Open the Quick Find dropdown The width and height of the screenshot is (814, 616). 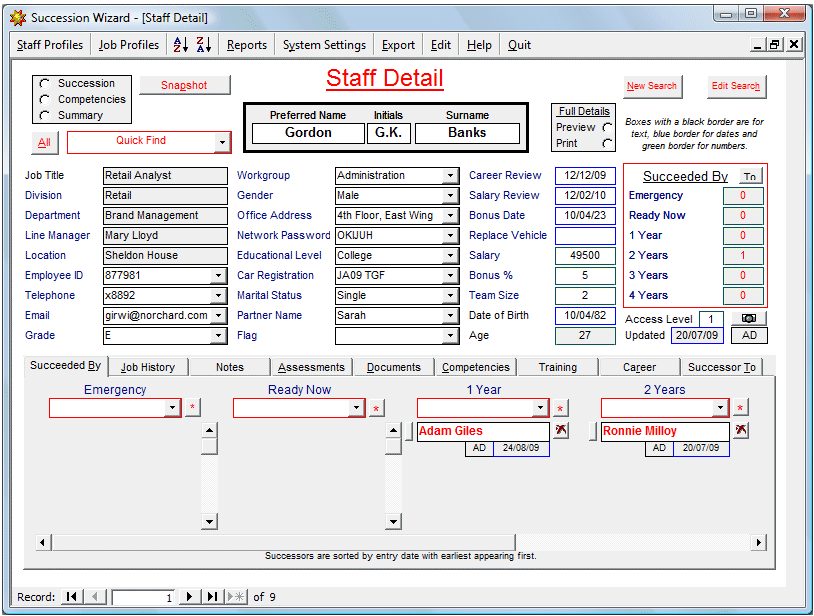tap(221, 143)
